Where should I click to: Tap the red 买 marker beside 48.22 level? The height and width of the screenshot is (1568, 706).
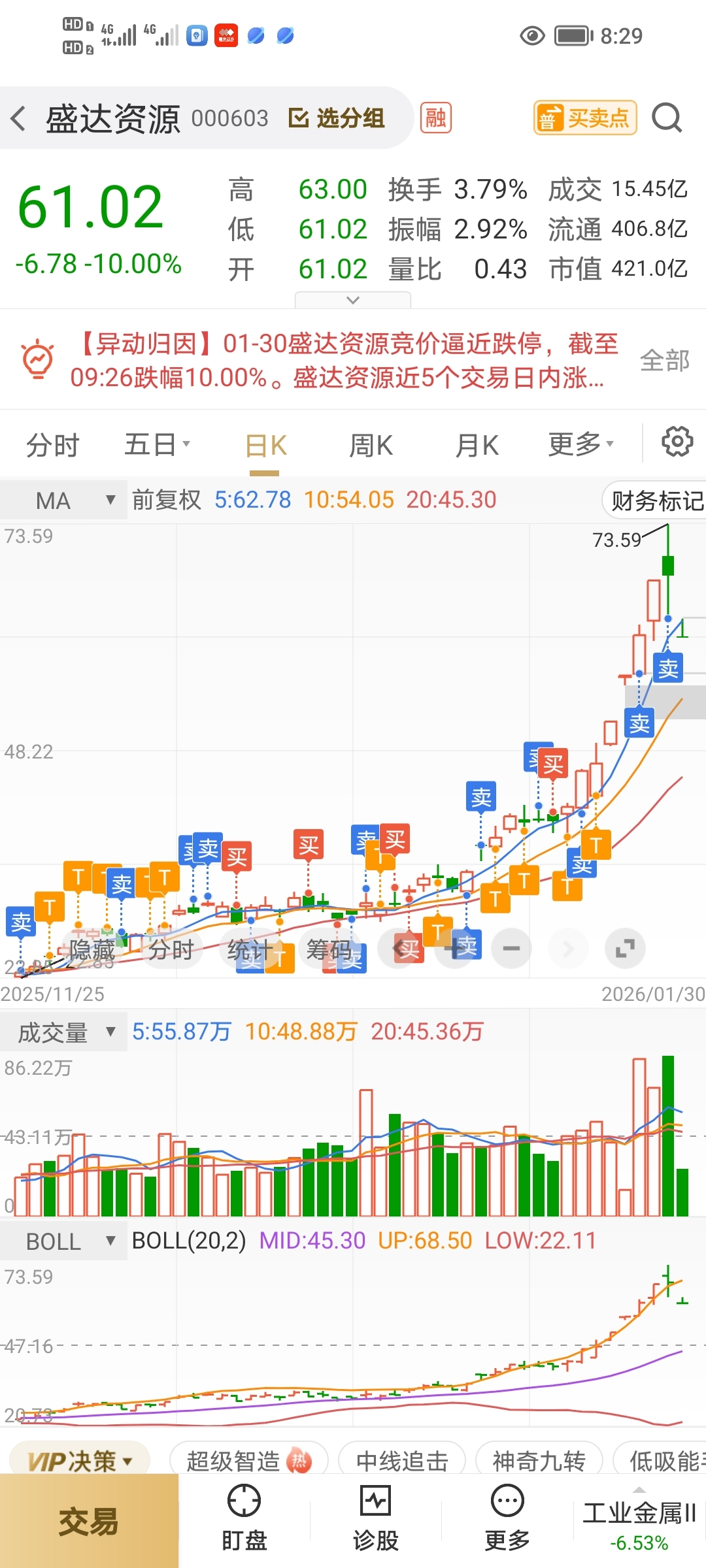point(553,763)
